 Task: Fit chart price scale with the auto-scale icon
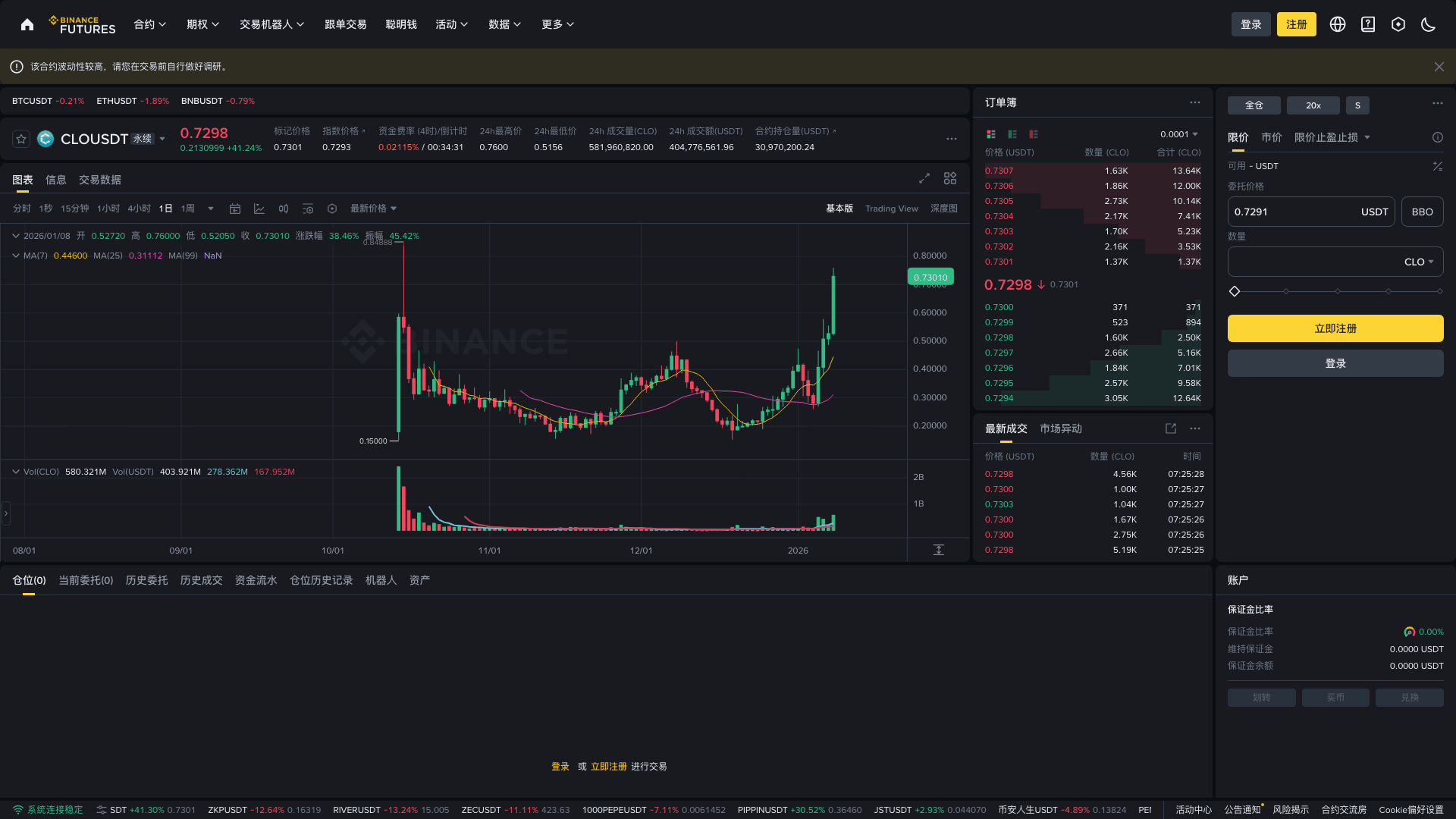pos(939,550)
